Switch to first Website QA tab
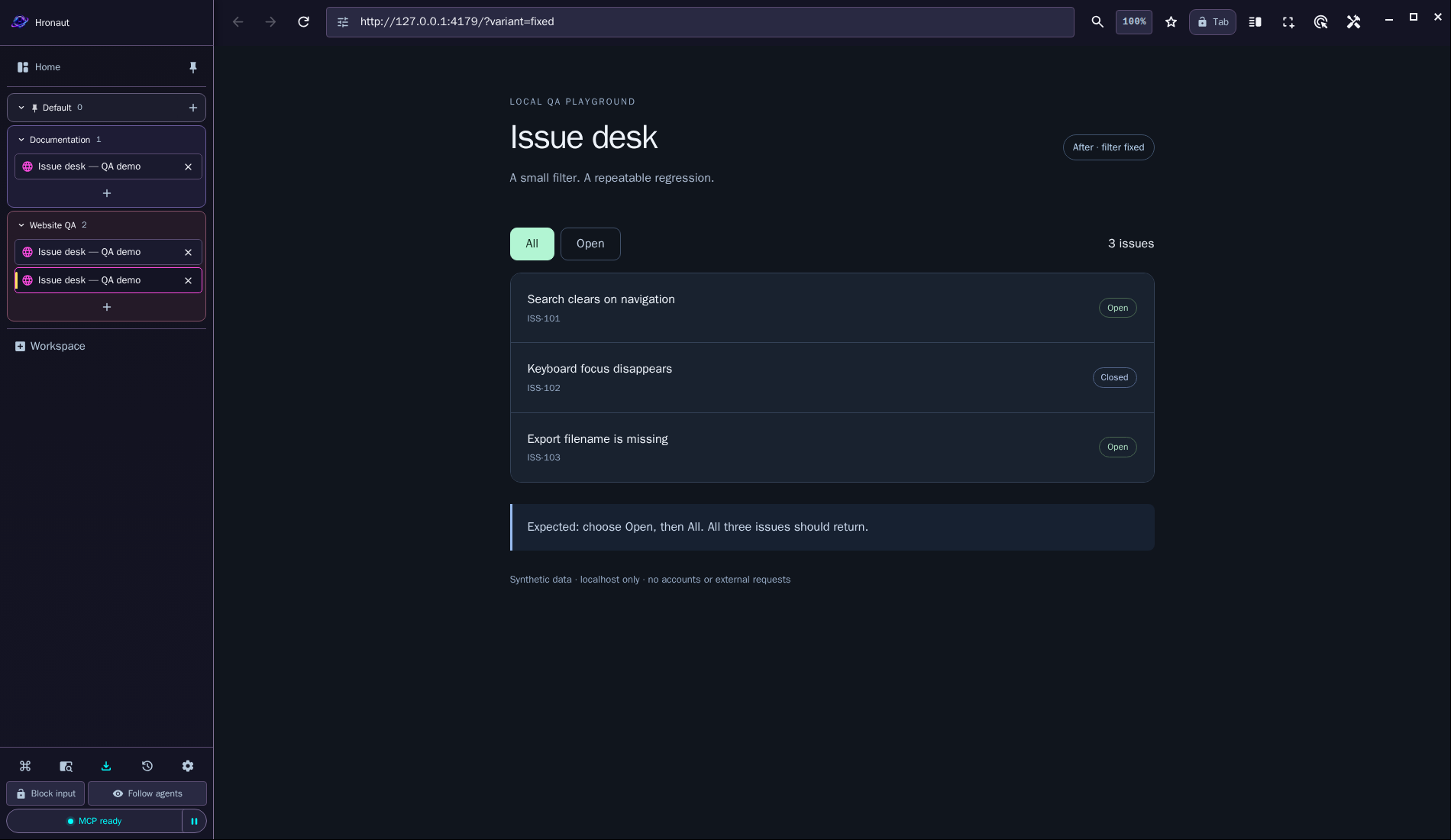The height and width of the screenshot is (840, 1451). [108, 252]
